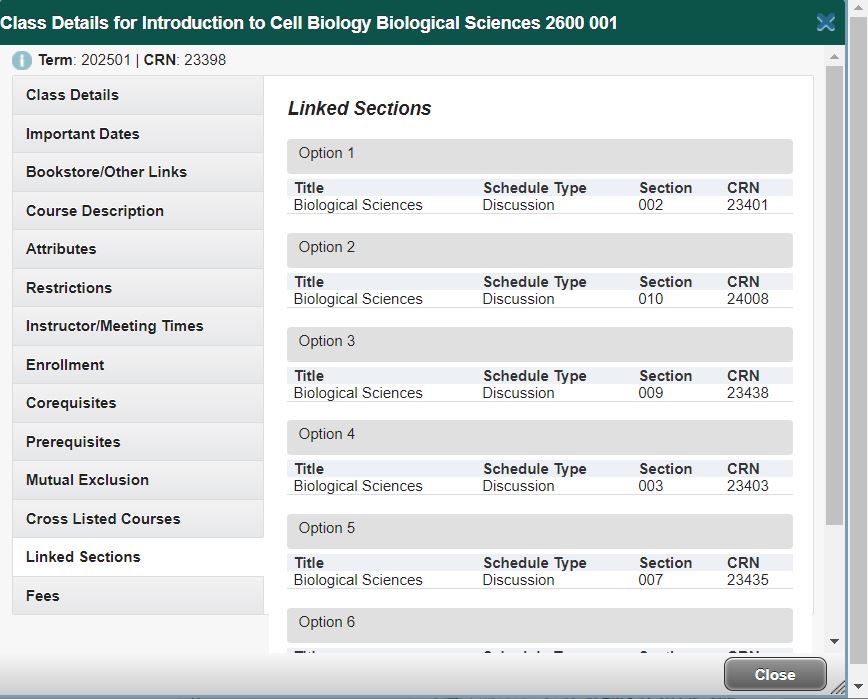The width and height of the screenshot is (868, 699).
Task: Click CRN value 23435
Action: pos(747,580)
